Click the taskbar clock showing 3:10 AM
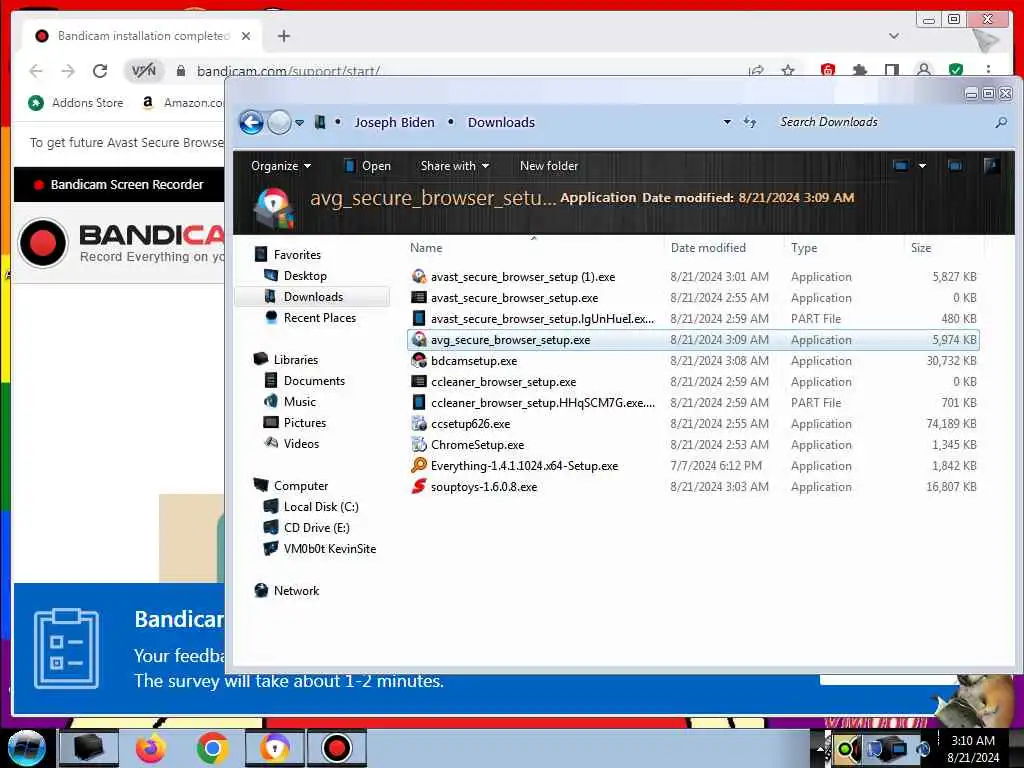1024x768 pixels. click(973, 749)
